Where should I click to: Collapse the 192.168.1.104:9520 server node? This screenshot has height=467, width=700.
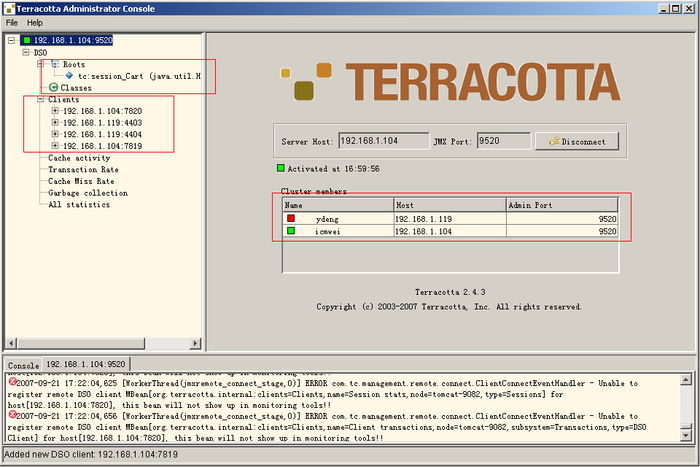tap(12, 40)
